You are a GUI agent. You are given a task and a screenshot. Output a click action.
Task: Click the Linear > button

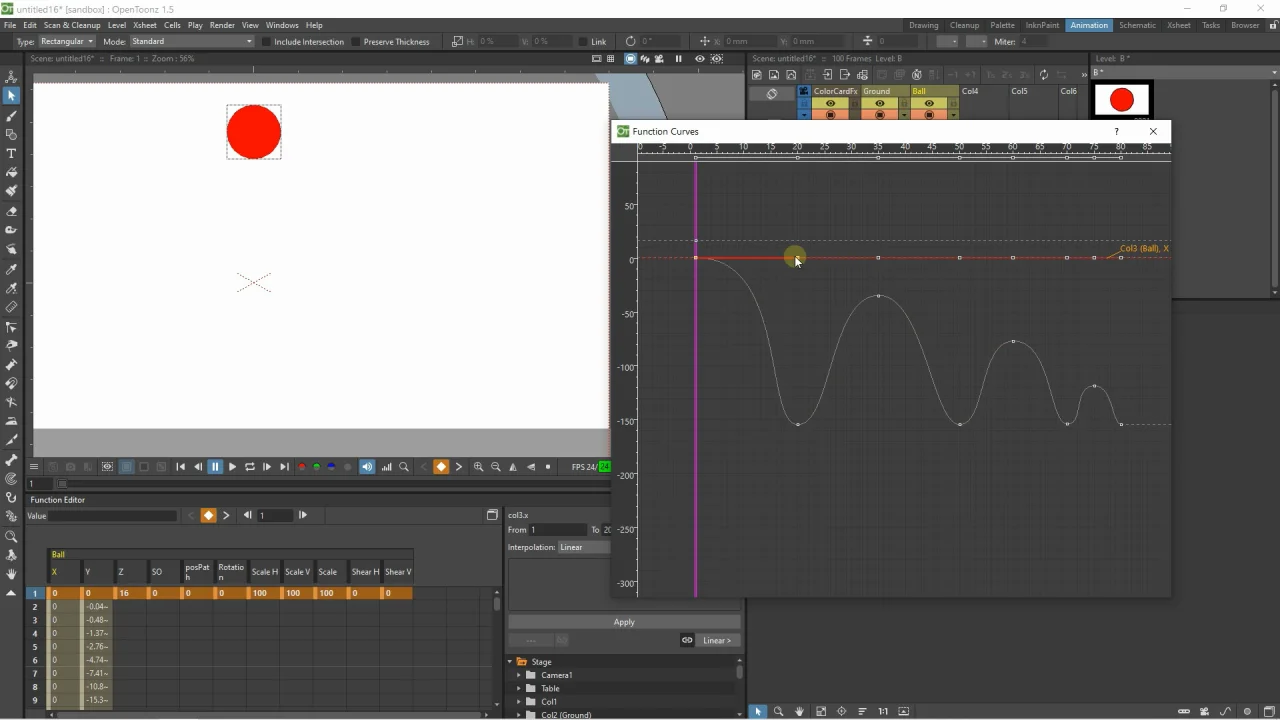pyautogui.click(x=717, y=640)
